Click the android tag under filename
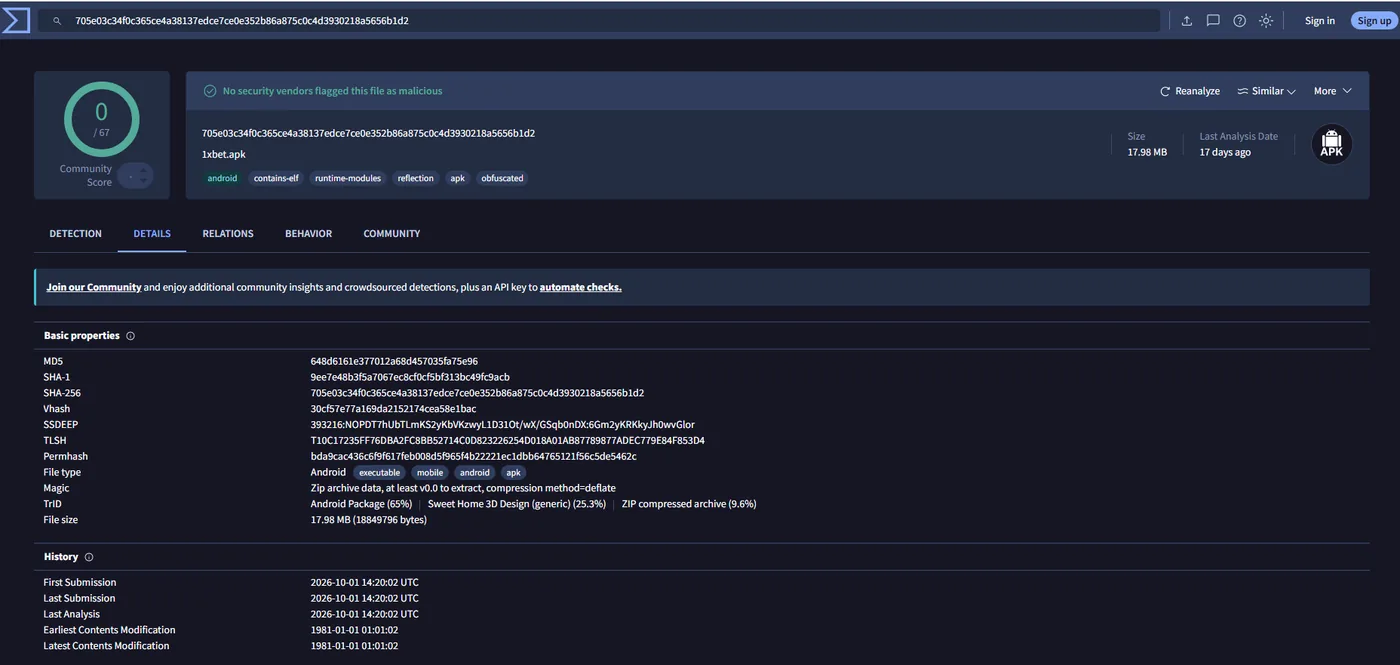 coord(222,178)
